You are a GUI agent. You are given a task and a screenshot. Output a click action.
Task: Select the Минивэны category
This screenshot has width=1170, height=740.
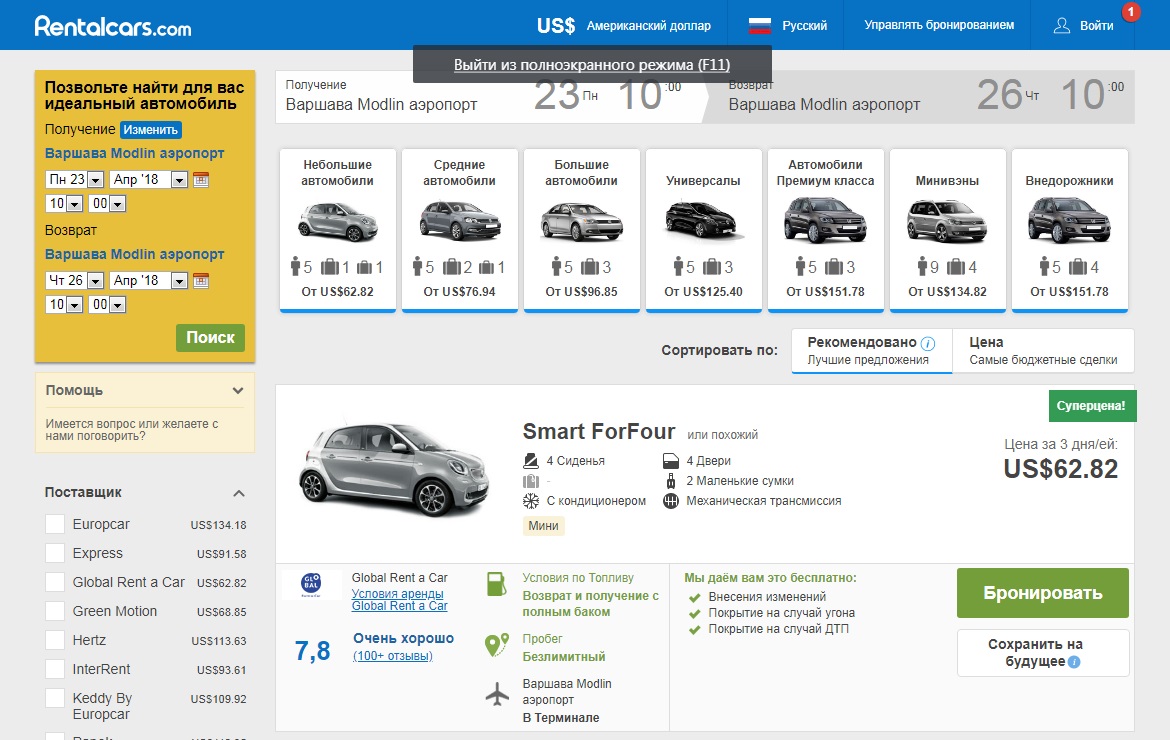(948, 230)
